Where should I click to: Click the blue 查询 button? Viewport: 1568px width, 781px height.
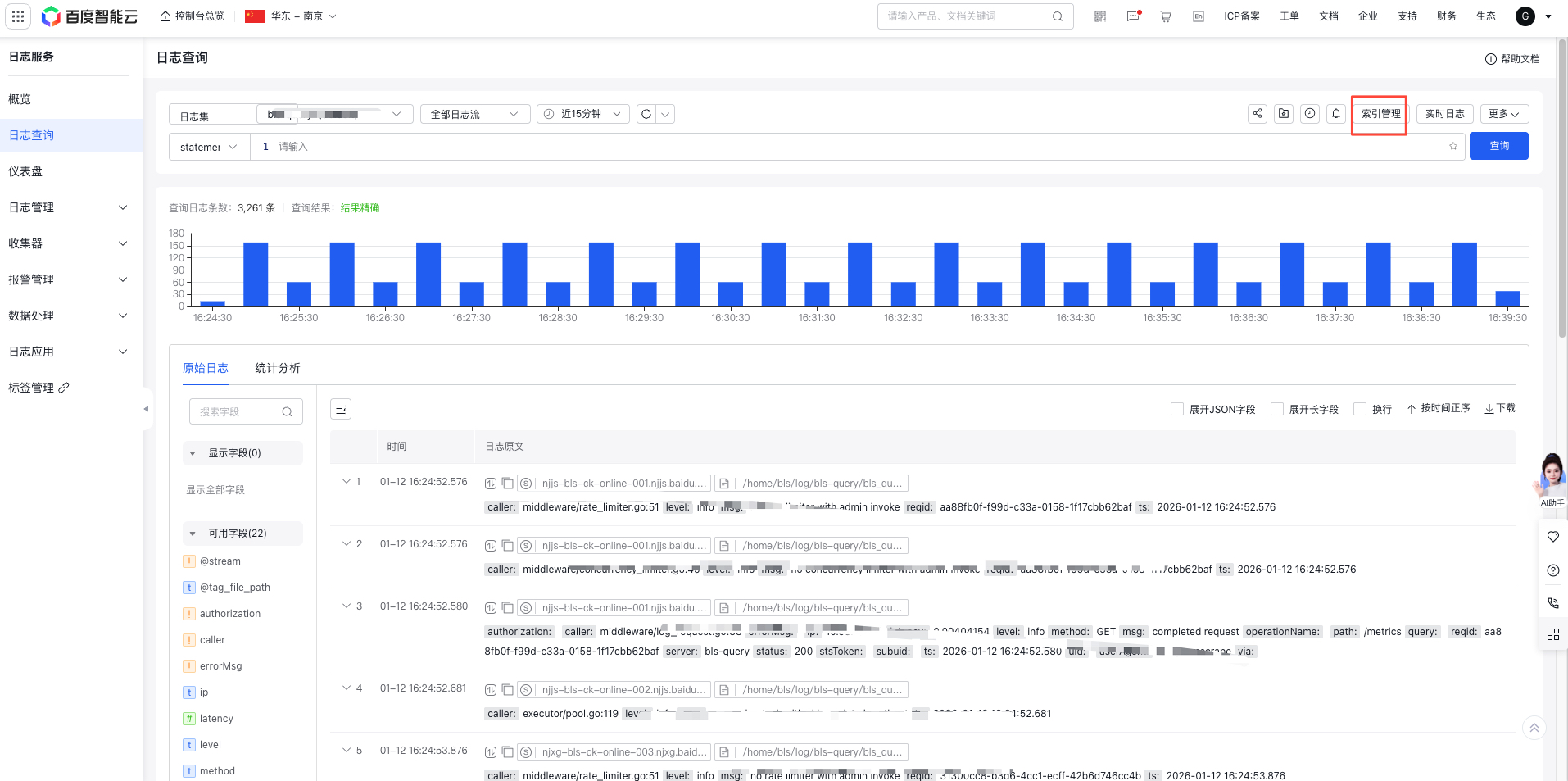pos(1498,146)
